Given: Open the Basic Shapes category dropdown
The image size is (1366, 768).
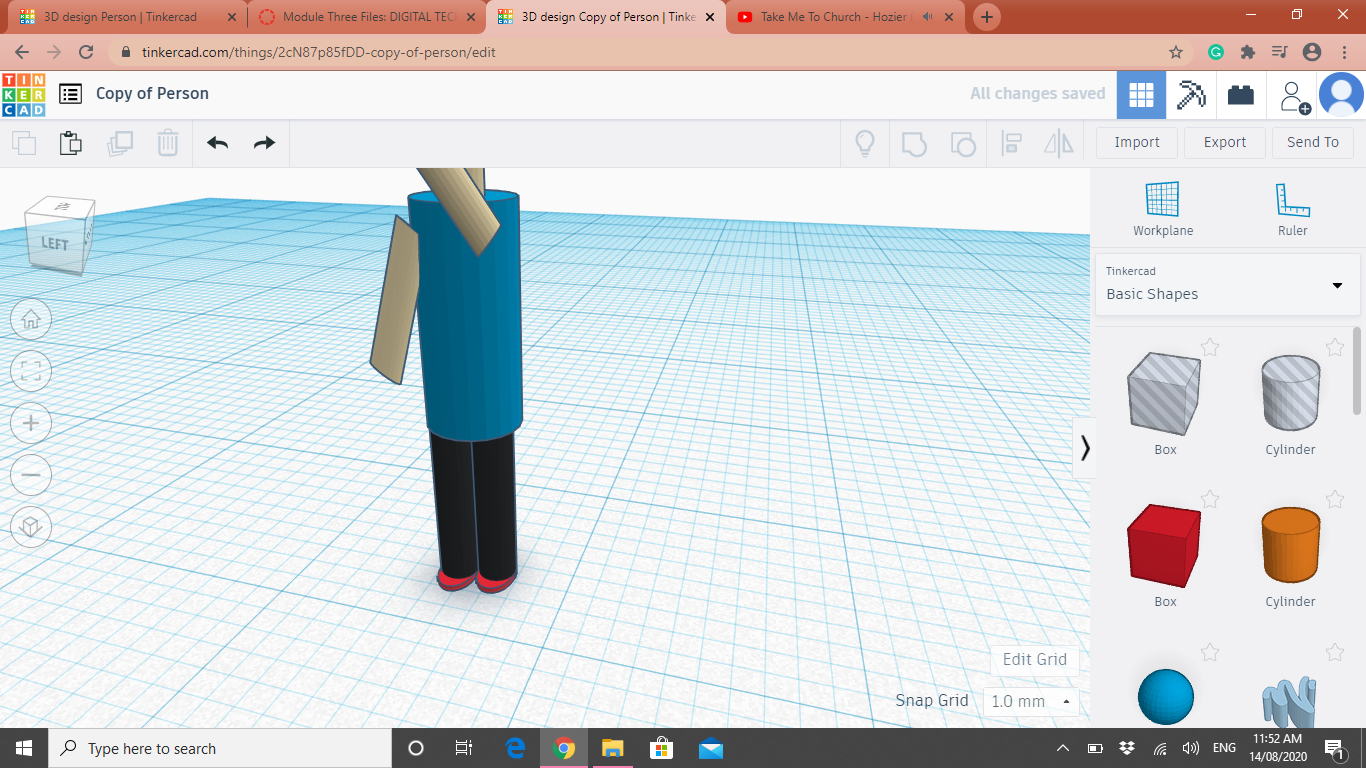Looking at the screenshot, I should 1227,284.
